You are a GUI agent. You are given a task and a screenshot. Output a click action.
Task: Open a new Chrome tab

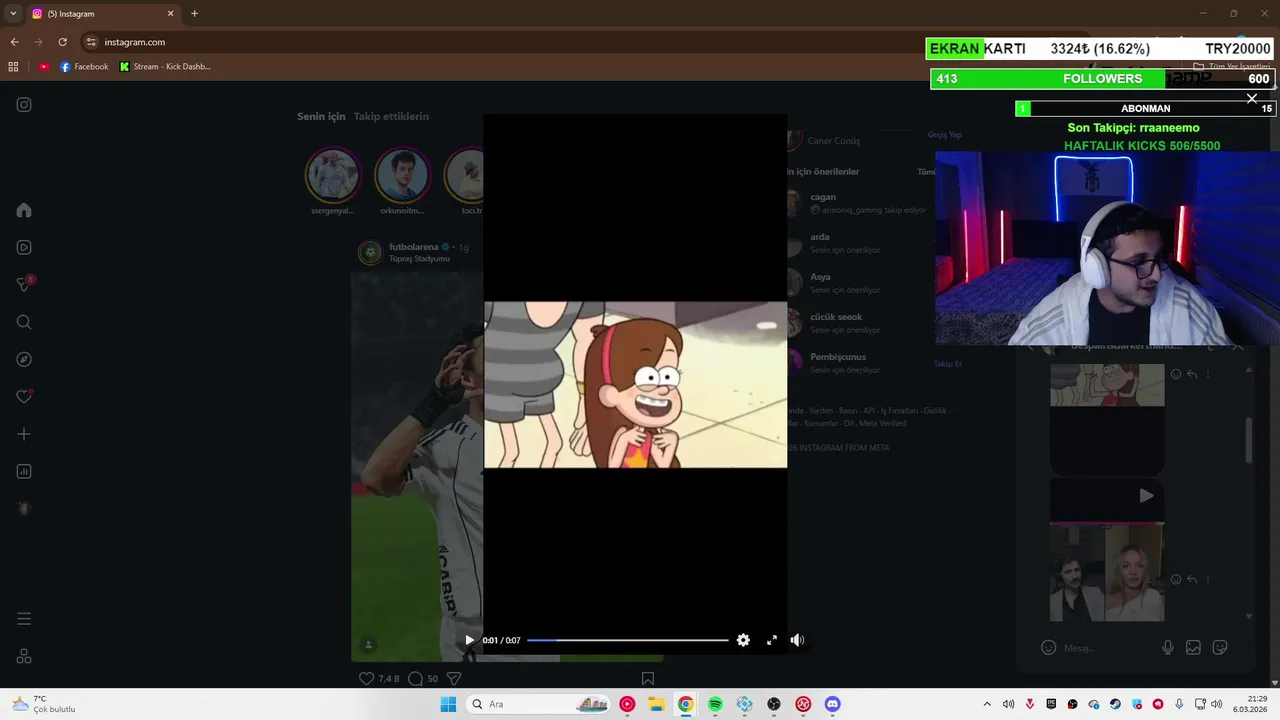coord(194,14)
